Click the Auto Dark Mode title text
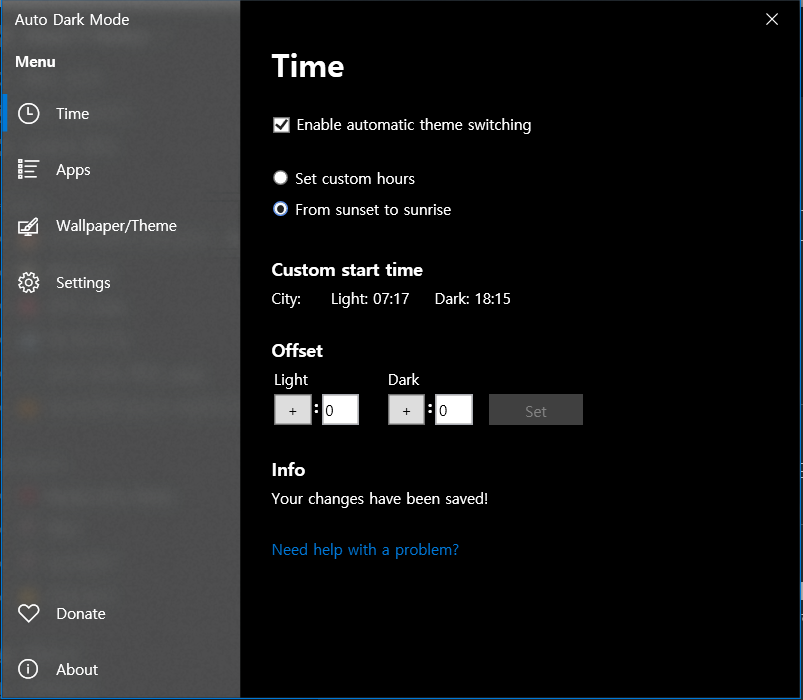 pos(72,19)
